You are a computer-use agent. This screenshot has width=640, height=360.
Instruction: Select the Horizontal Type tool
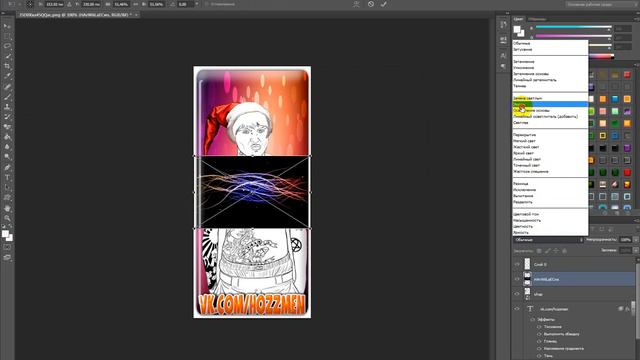coord(7,178)
